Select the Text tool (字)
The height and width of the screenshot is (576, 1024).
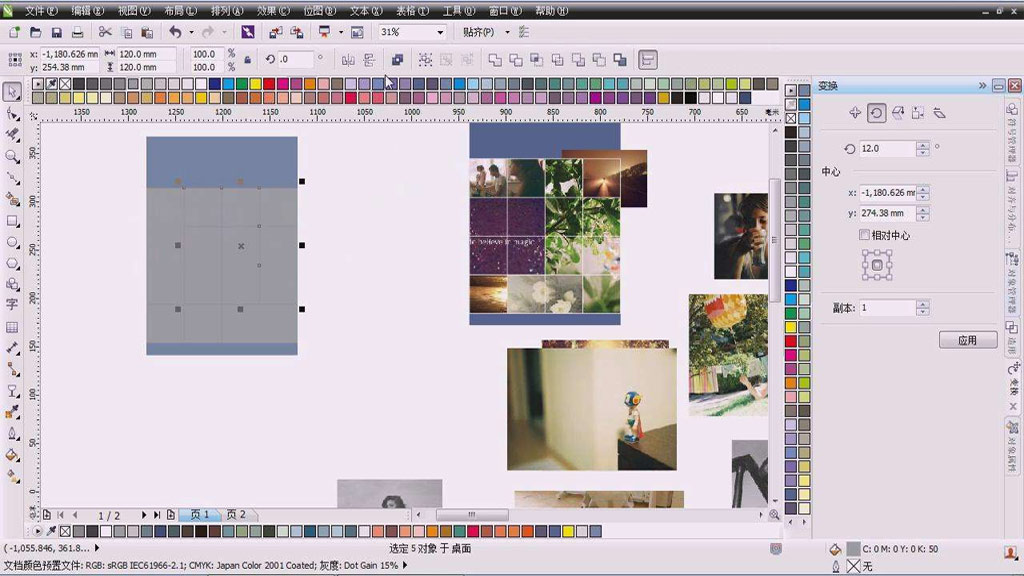[13, 304]
